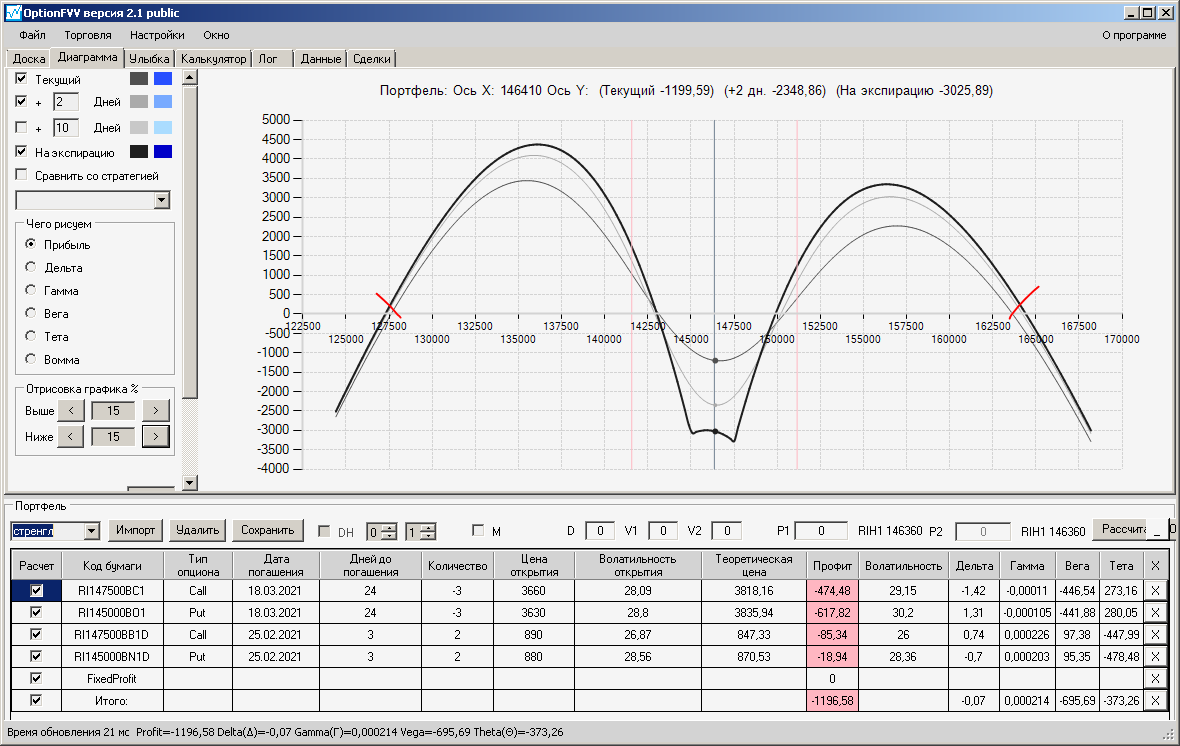This screenshot has width=1180, height=746.
Task: Click the days input field showing 10
Action: coord(66,128)
